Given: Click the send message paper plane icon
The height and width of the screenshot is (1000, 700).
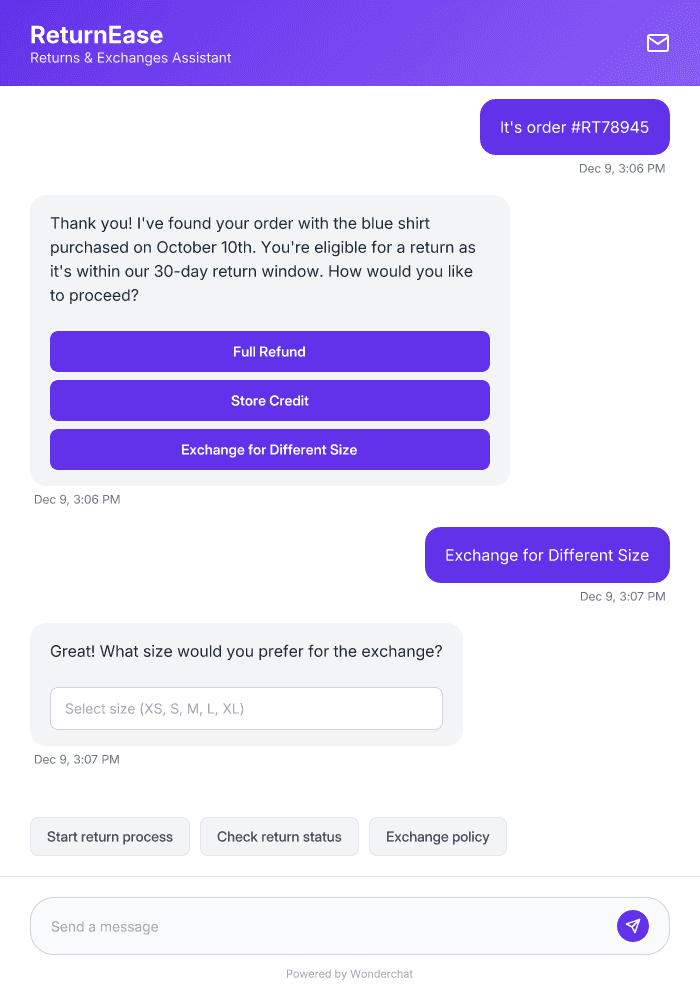Looking at the screenshot, I should 633,926.
